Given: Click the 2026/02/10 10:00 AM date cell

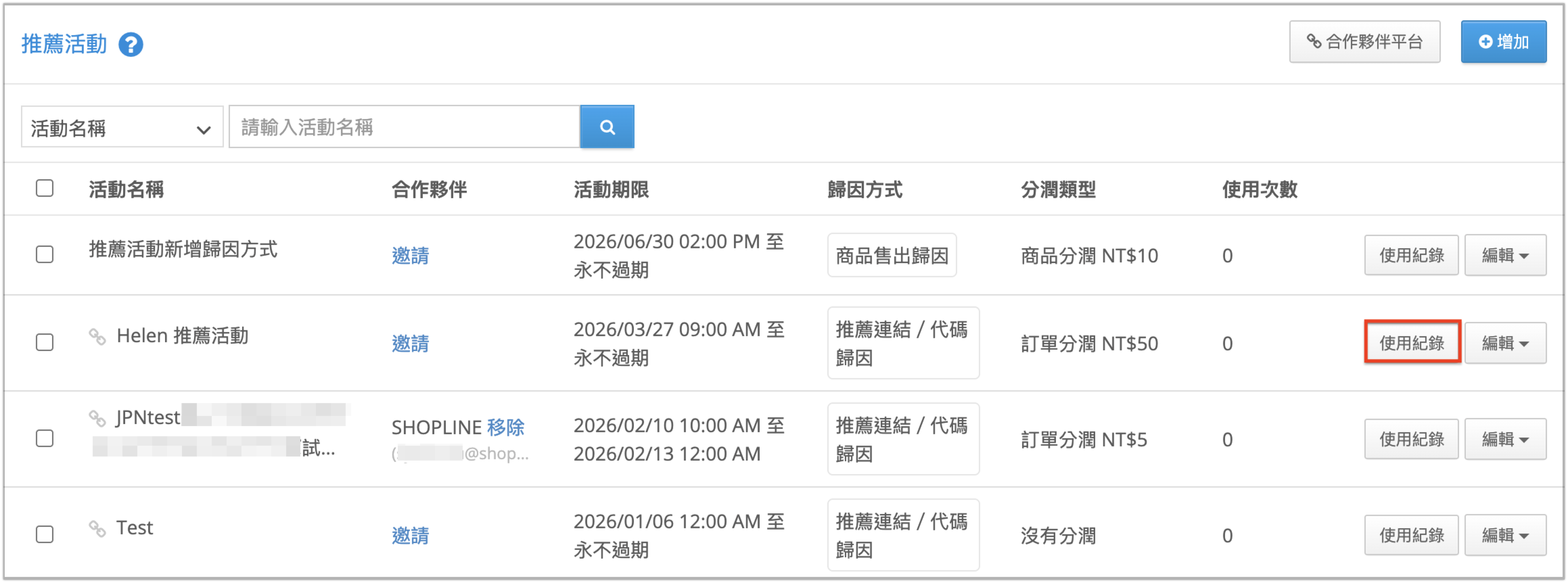Looking at the screenshot, I should pyautogui.click(x=679, y=439).
